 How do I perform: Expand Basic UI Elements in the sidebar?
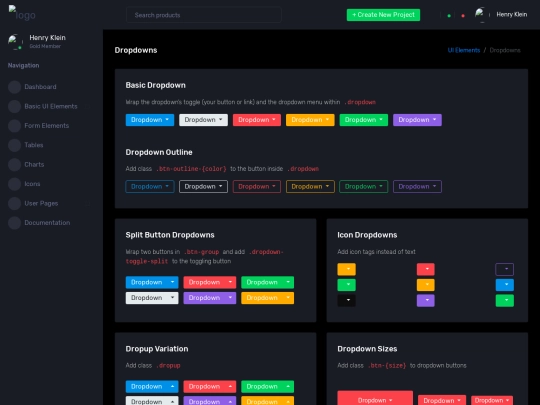(x=50, y=106)
